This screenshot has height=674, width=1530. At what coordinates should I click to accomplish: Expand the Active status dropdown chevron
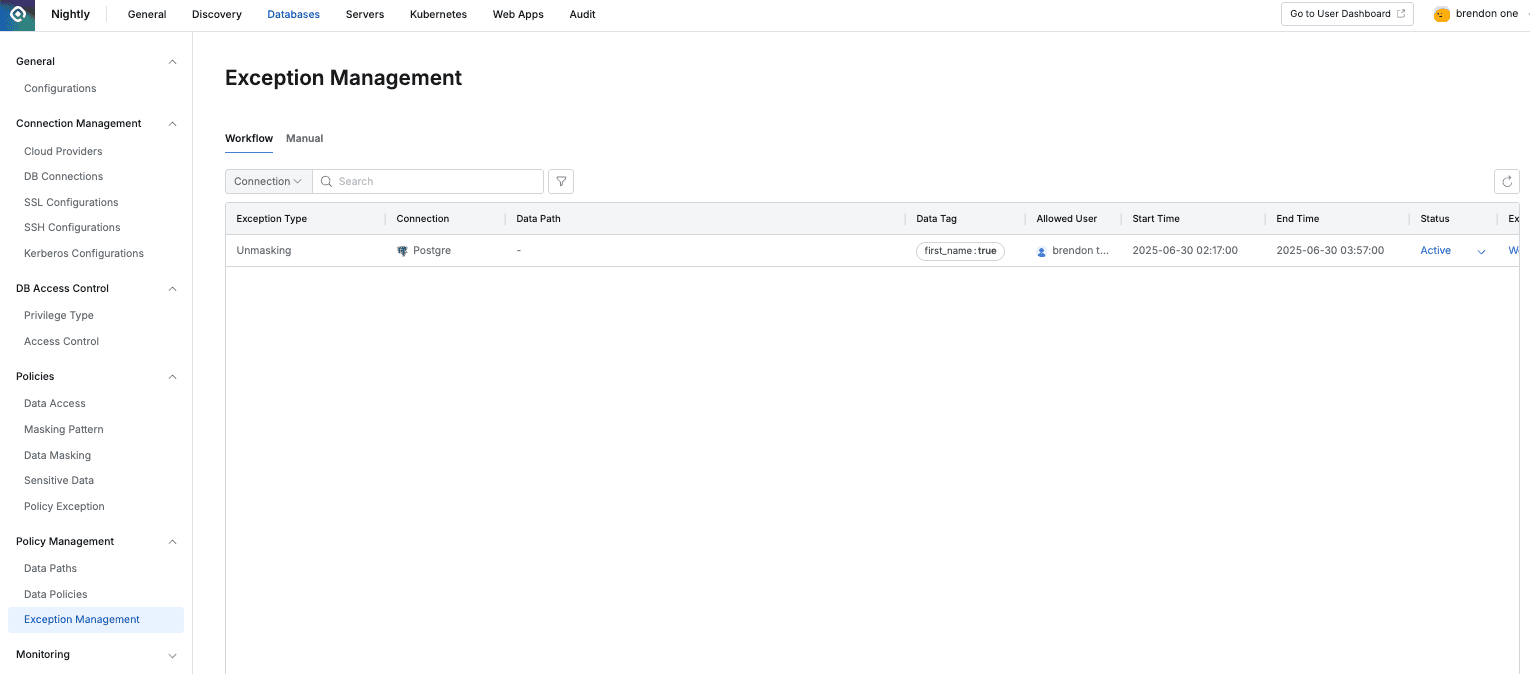coord(1481,251)
